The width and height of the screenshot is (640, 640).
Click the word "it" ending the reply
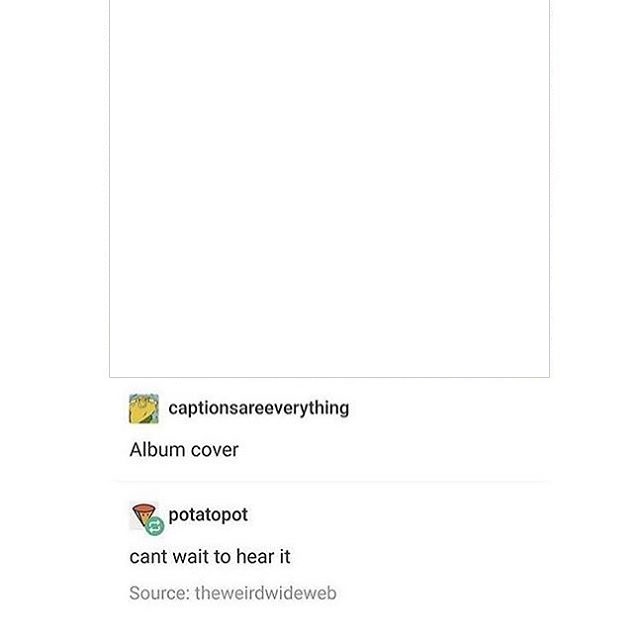click(x=285, y=557)
